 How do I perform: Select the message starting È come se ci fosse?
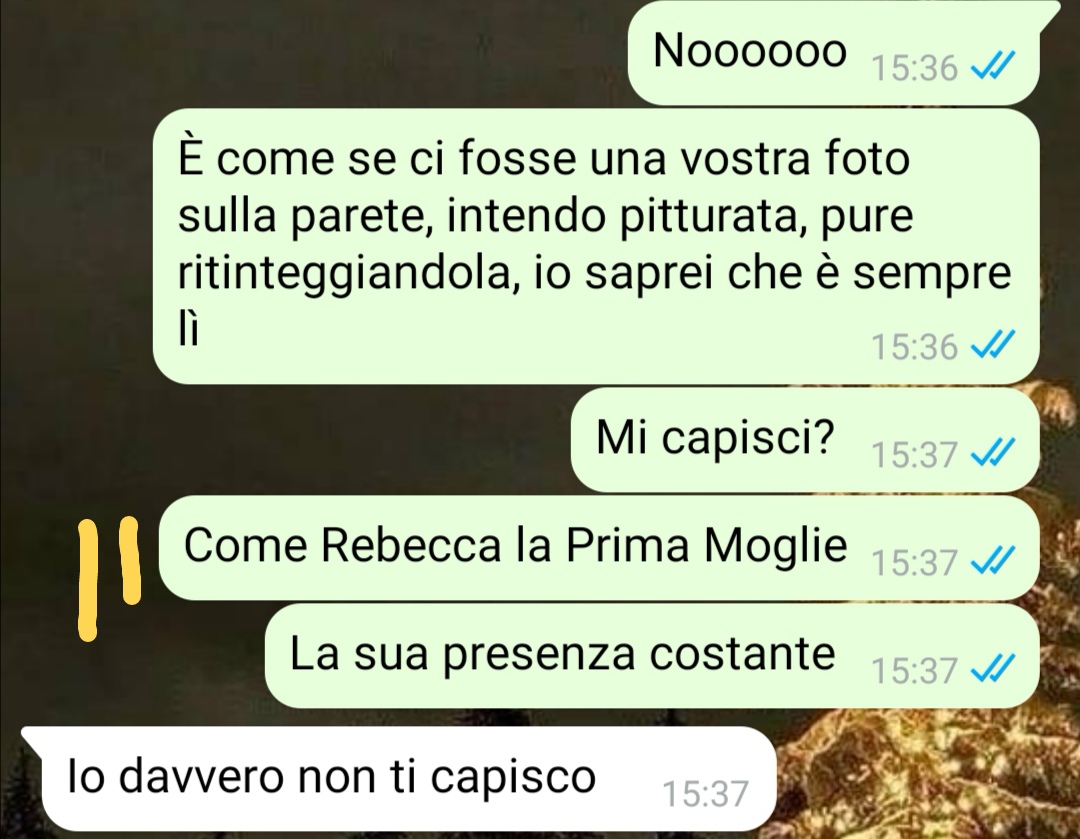click(596, 247)
